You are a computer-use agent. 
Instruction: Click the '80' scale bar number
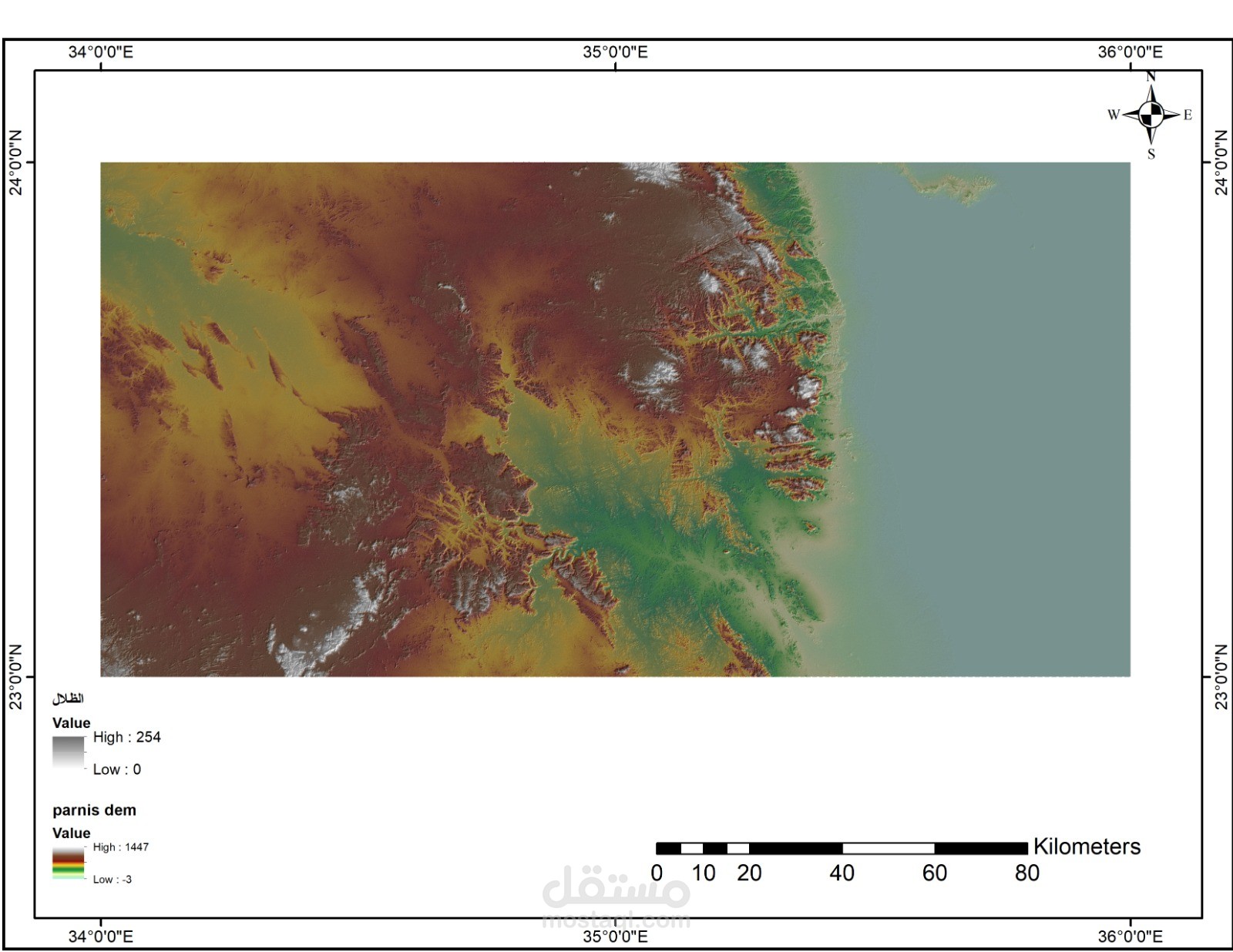pyautogui.click(x=1027, y=873)
